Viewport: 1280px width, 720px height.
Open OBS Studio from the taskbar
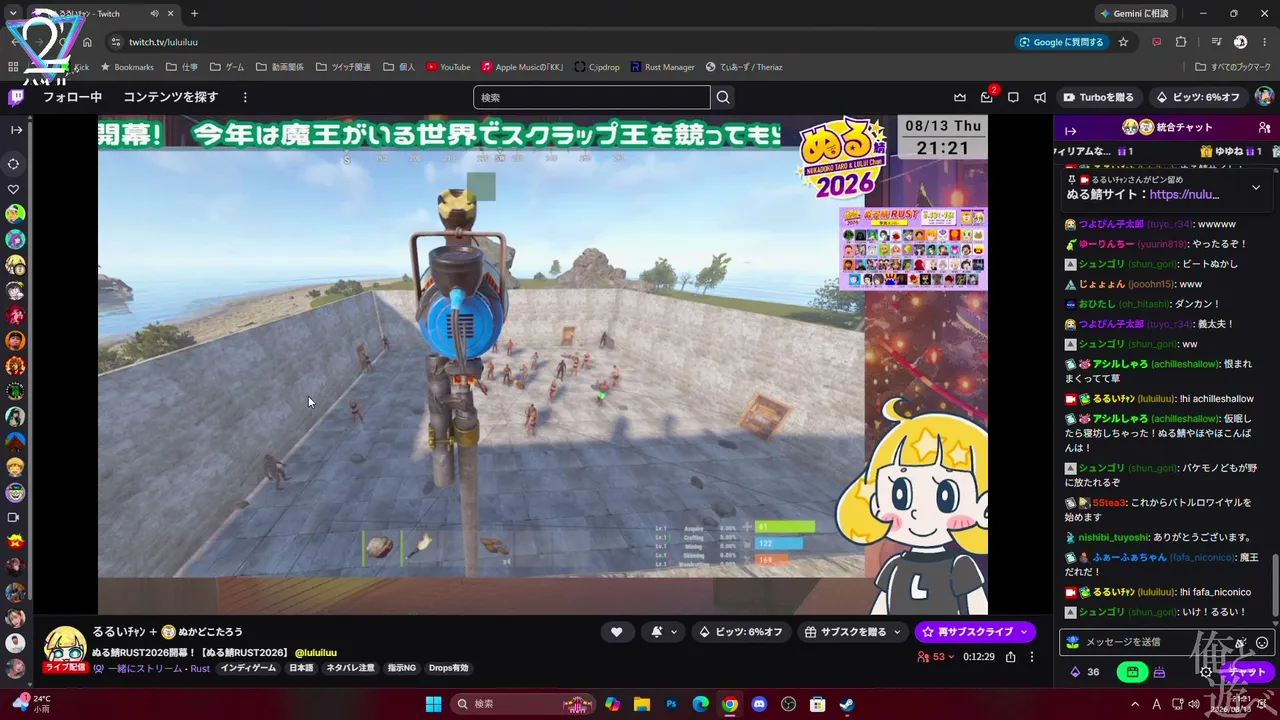[x=788, y=704]
